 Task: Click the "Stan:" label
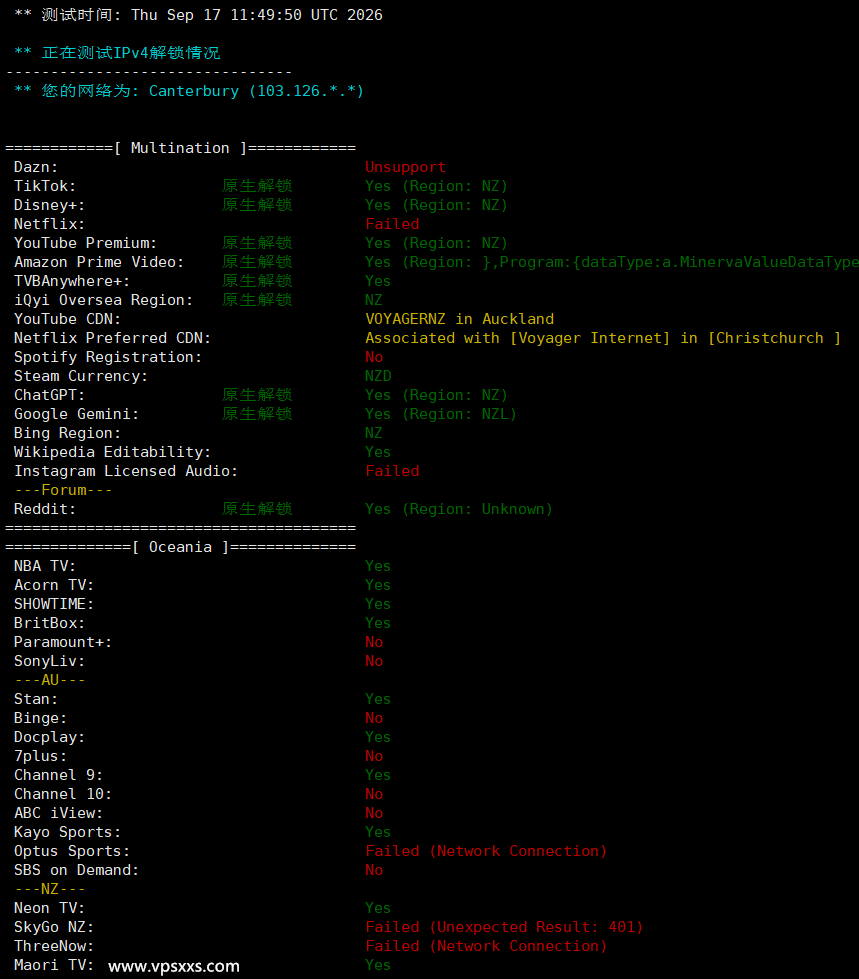click(x=36, y=699)
